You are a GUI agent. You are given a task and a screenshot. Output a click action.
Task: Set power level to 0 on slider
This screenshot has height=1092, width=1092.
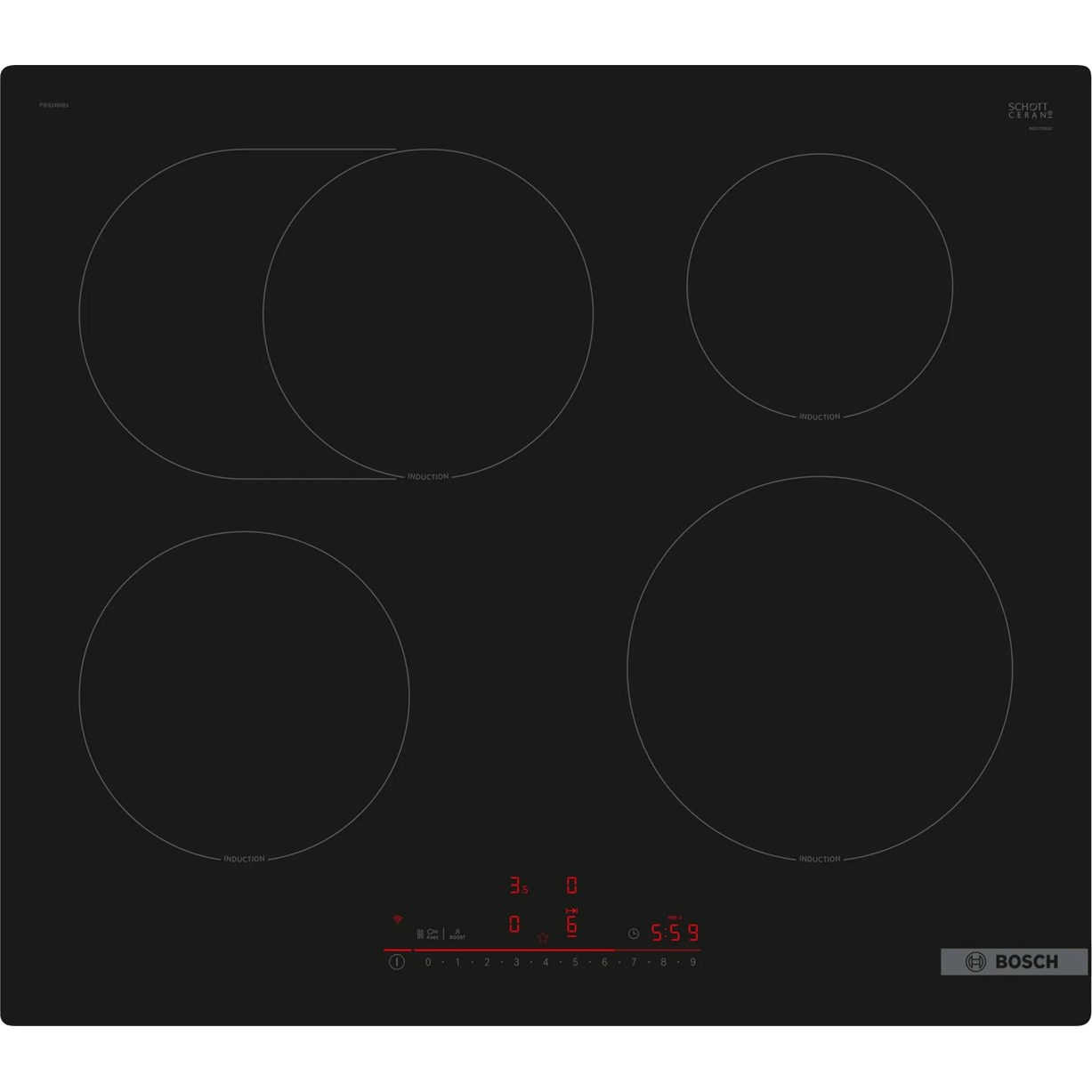click(x=428, y=962)
